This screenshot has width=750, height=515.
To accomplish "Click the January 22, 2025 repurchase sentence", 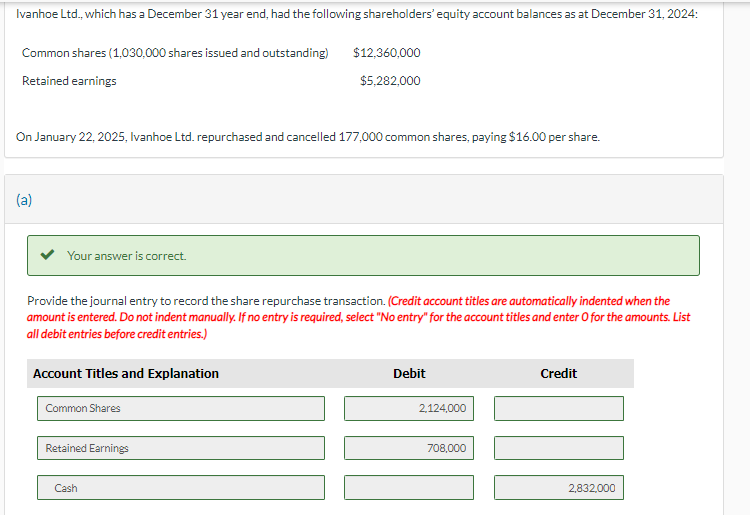I will (308, 137).
